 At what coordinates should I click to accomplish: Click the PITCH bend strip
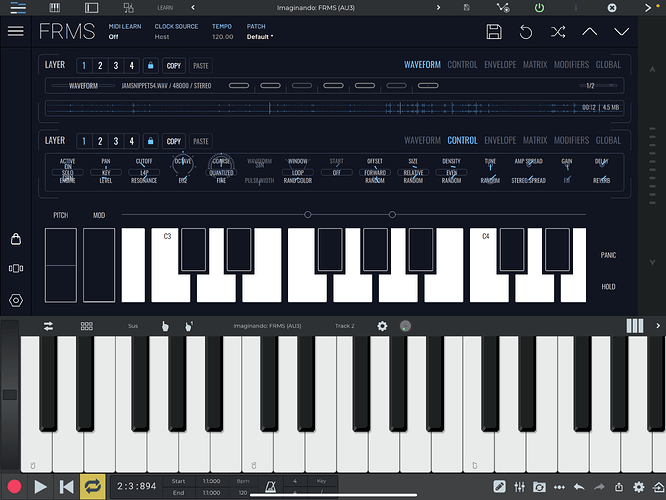pos(61,266)
